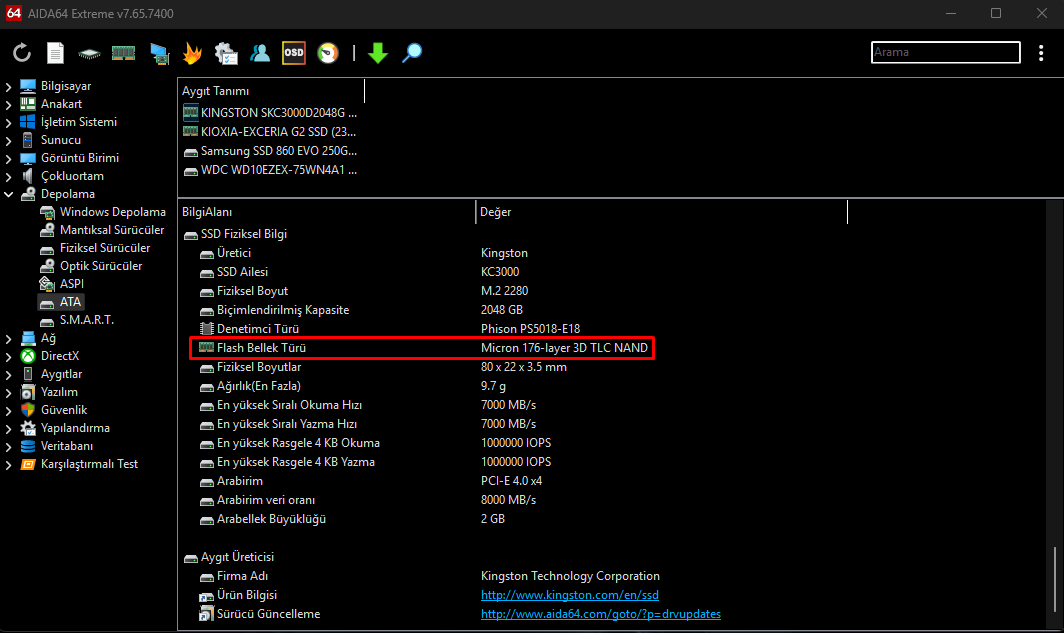Click the Çokluortam speaker icon
Viewport: 1064px width, 633px height.
(x=28, y=176)
